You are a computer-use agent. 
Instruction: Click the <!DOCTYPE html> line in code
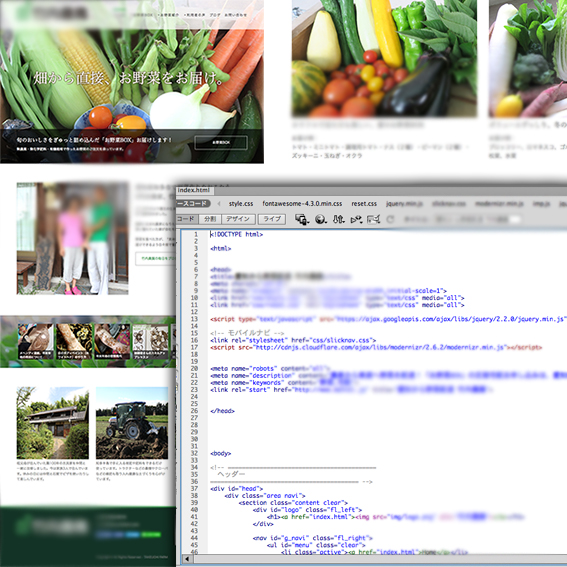click(x=236, y=234)
